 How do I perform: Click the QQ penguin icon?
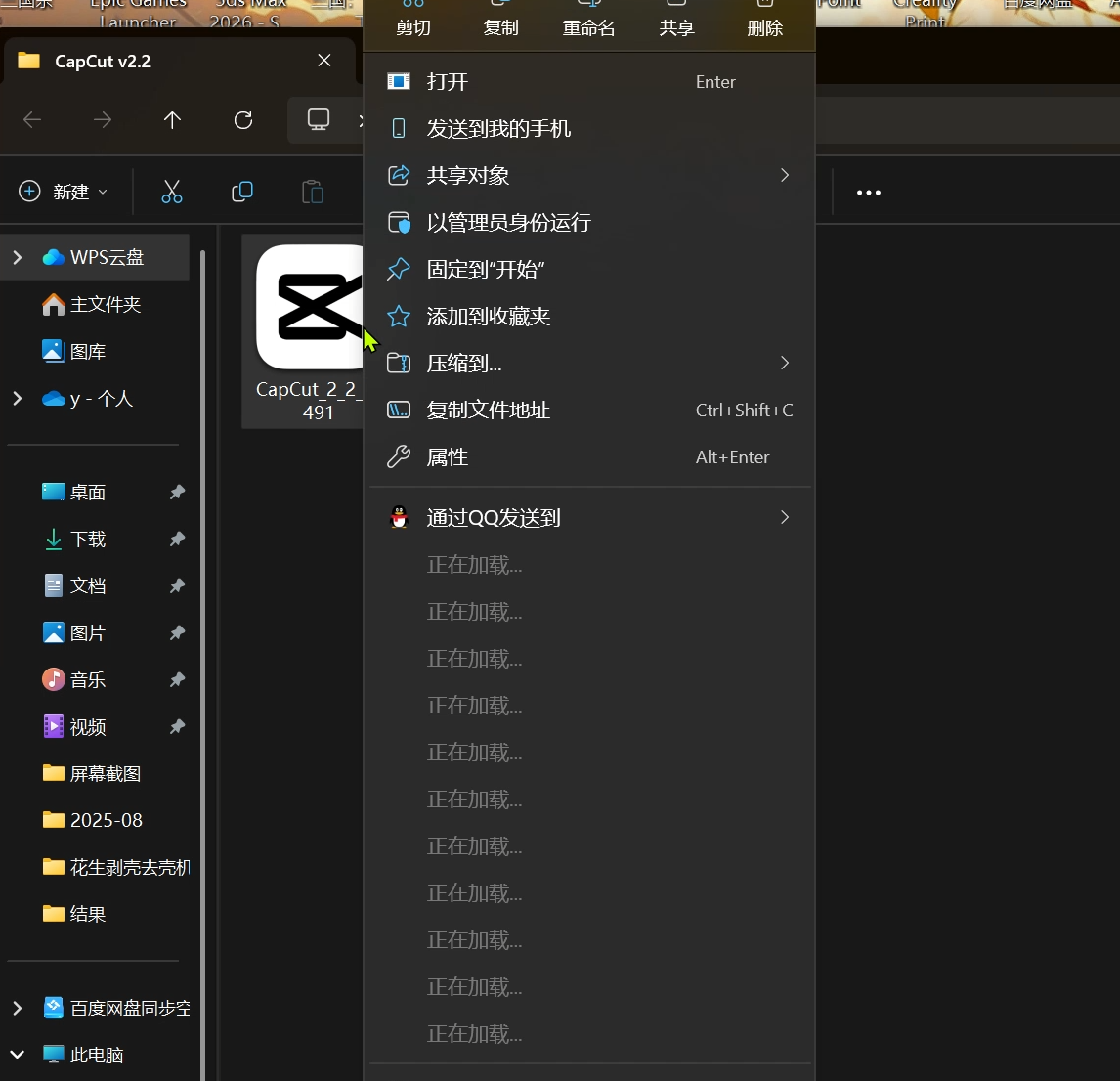(x=399, y=517)
